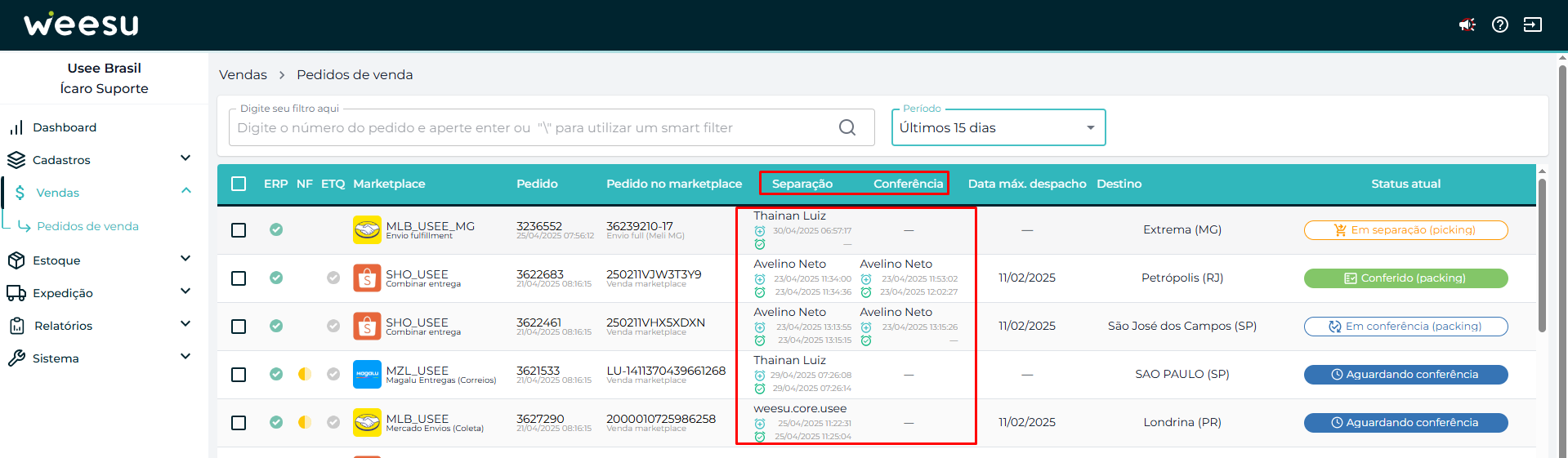Click Em separação (picking) status badge
Screen dimensions: 1568x458
[1405, 230]
